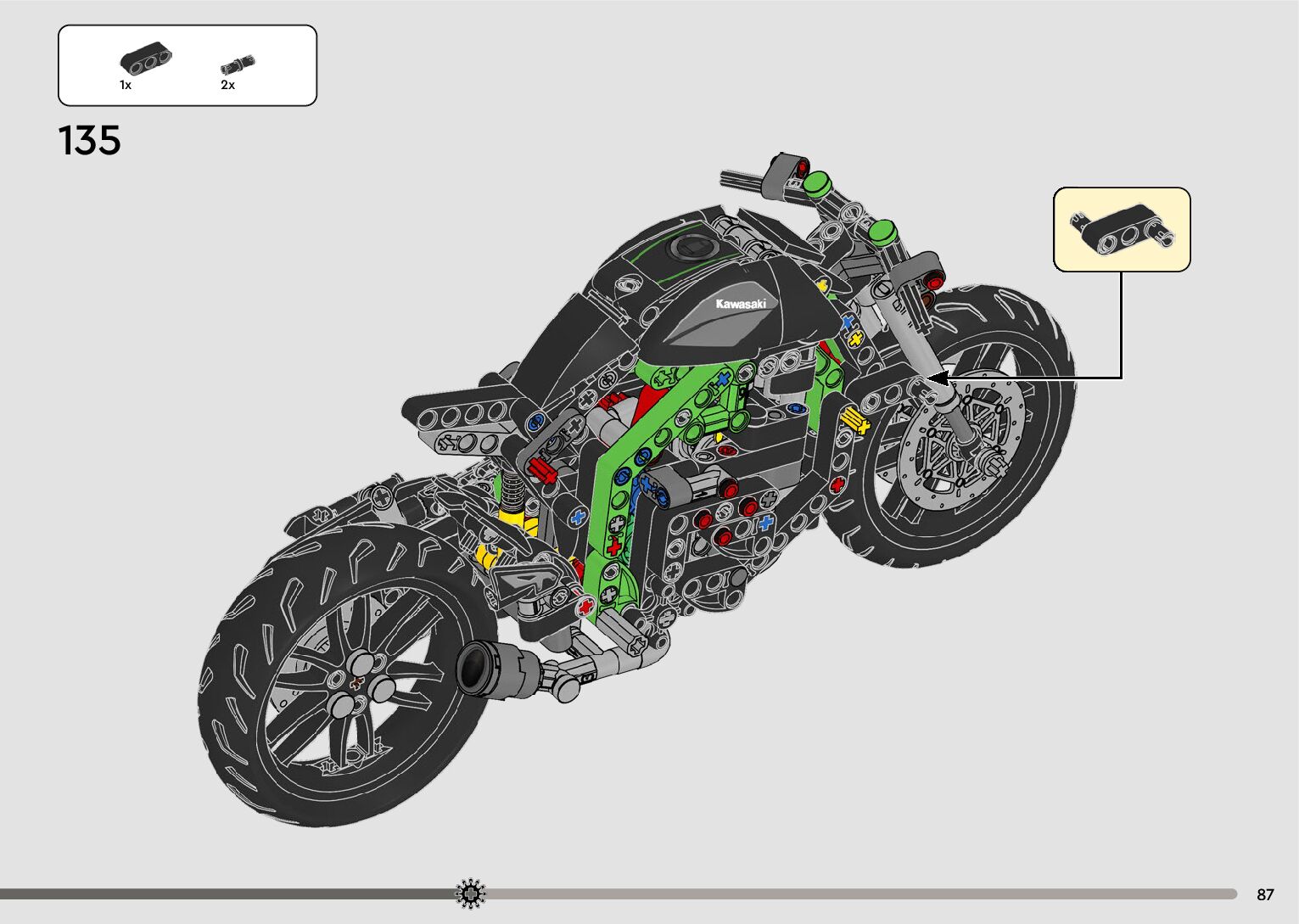Click the yellow axle connector near front wheel

854,420
